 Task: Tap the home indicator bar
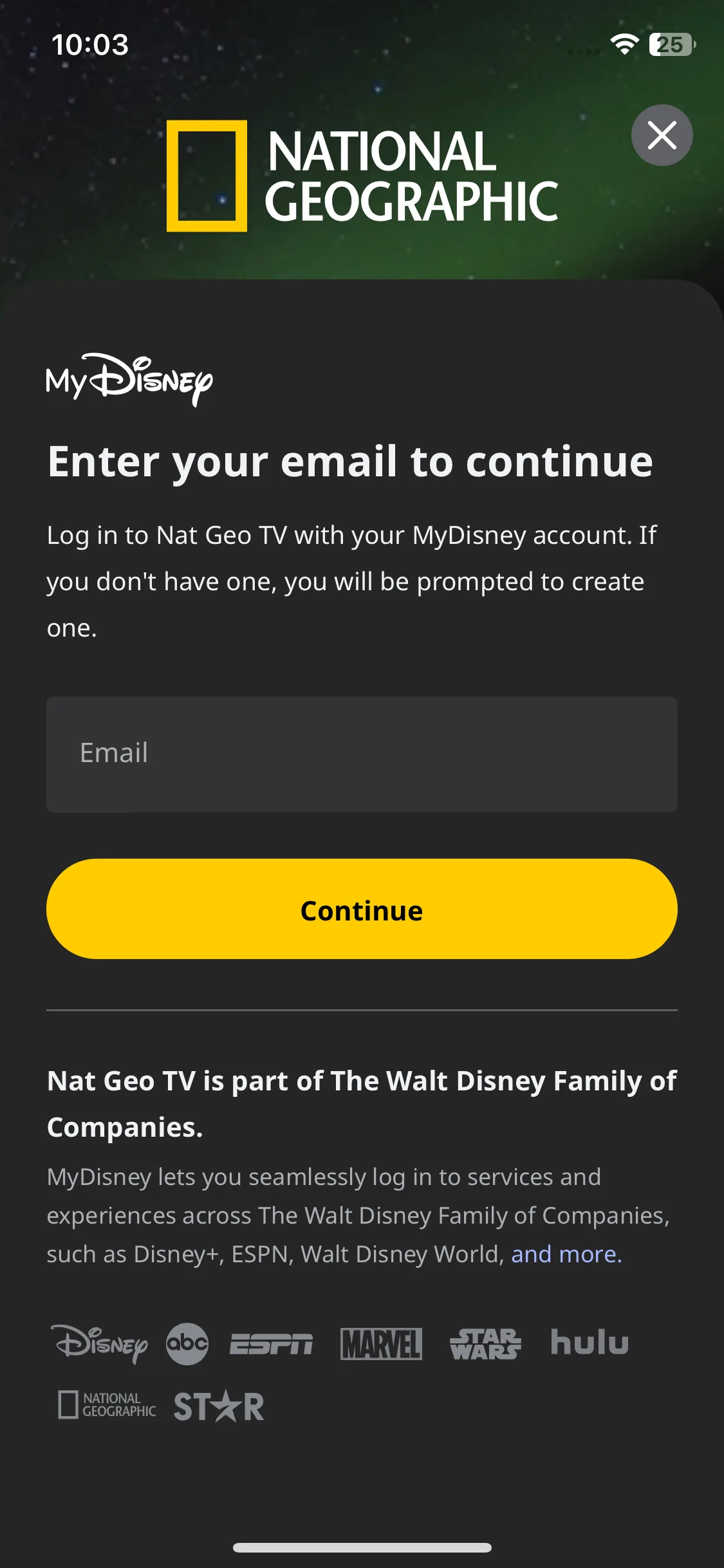pos(362,1547)
